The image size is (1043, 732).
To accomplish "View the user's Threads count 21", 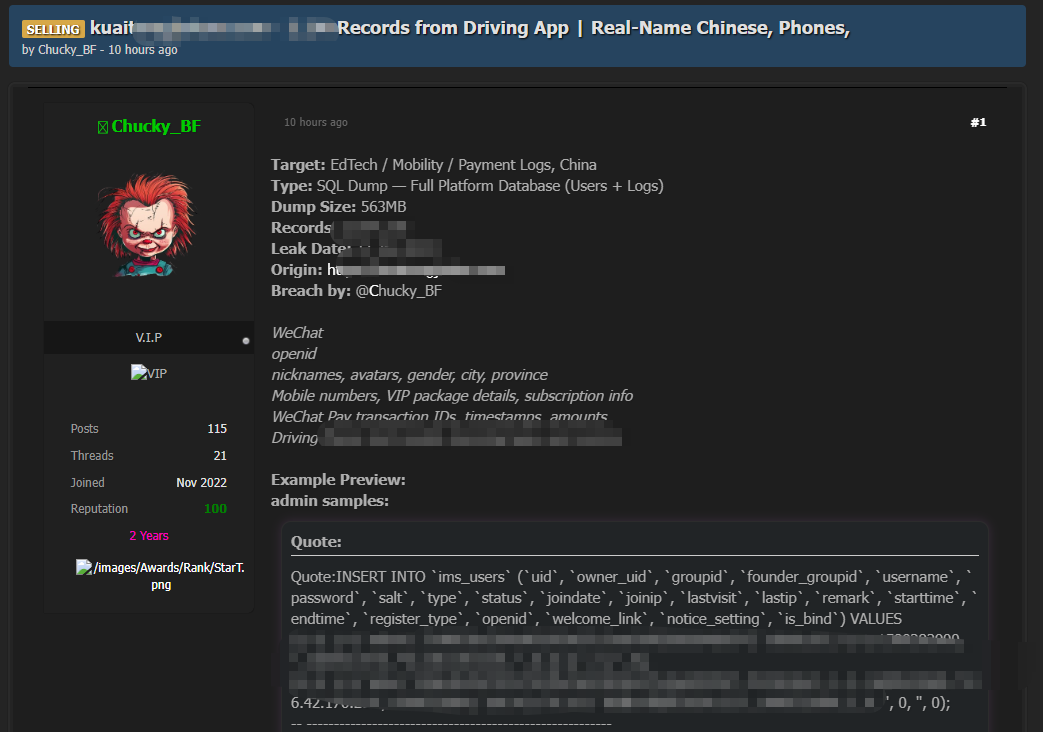I will tap(220, 456).
